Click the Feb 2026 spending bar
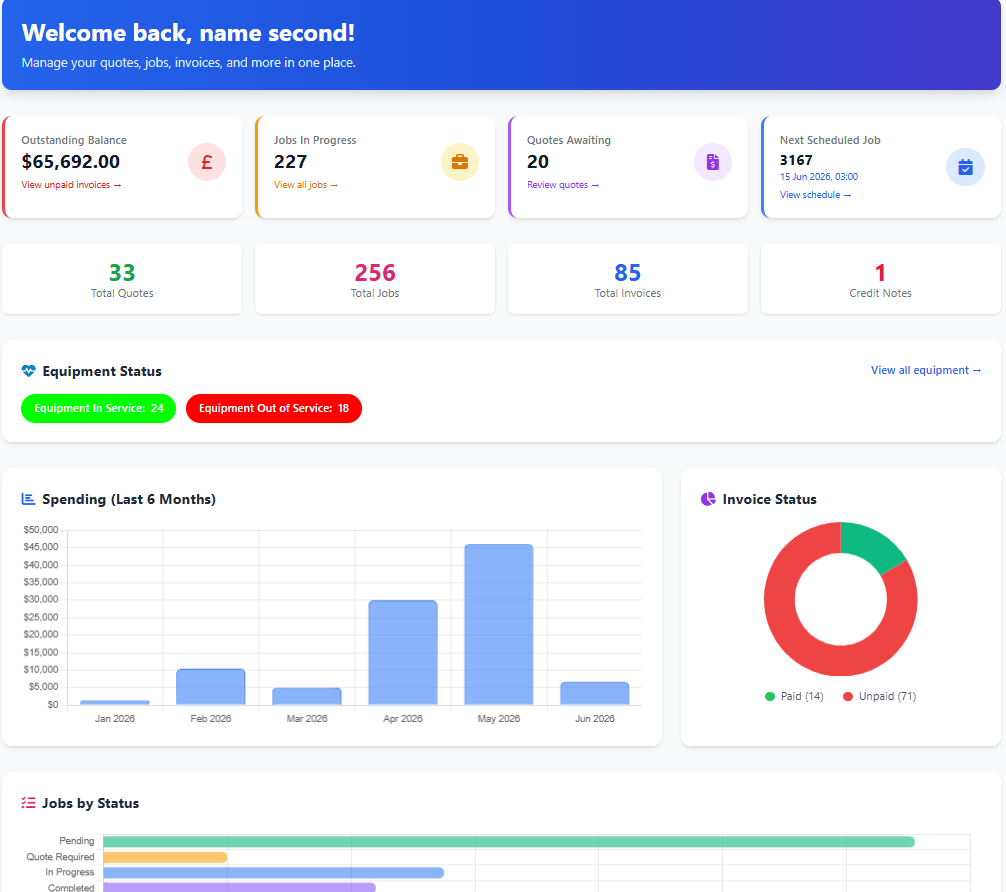Image resolution: width=1006 pixels, height=892 pixels. [210, 687]
